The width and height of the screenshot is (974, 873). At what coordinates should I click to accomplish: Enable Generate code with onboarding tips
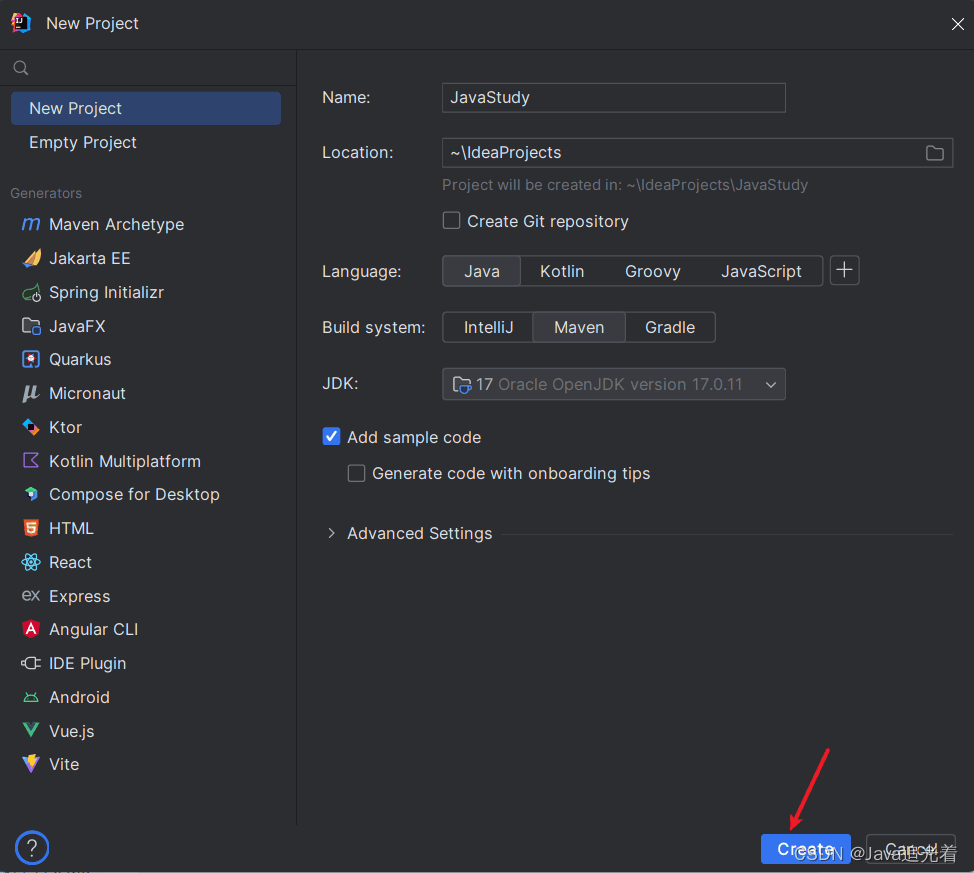coord(356,473)
